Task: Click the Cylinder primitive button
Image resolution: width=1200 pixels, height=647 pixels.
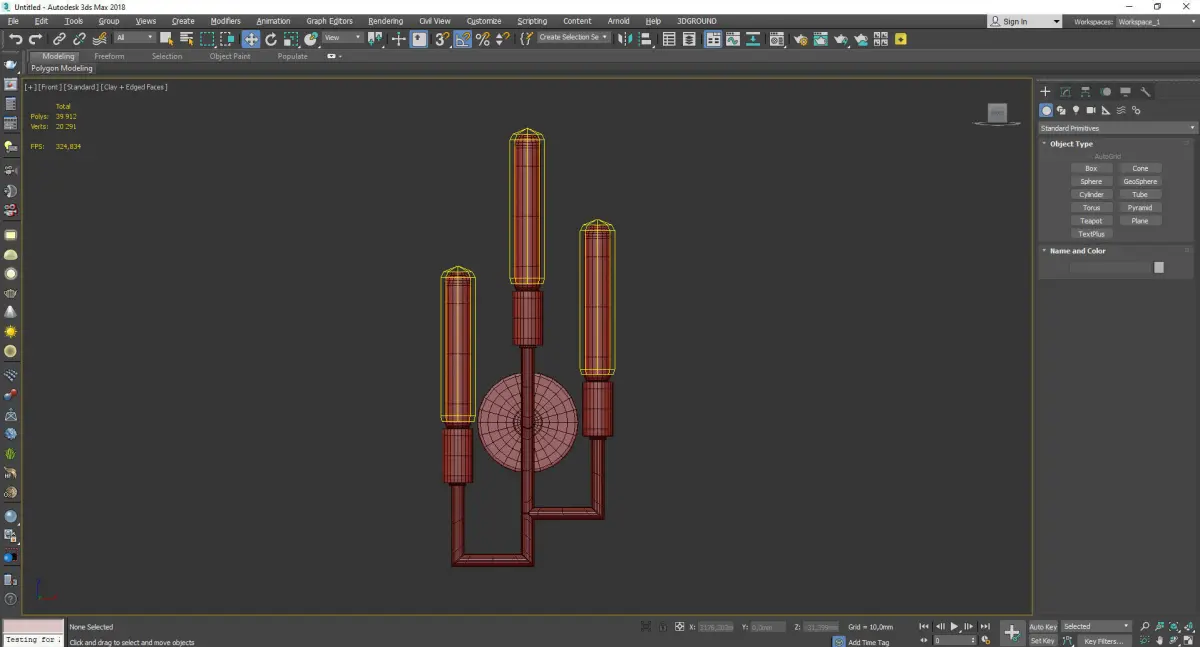Action: 1091,195
